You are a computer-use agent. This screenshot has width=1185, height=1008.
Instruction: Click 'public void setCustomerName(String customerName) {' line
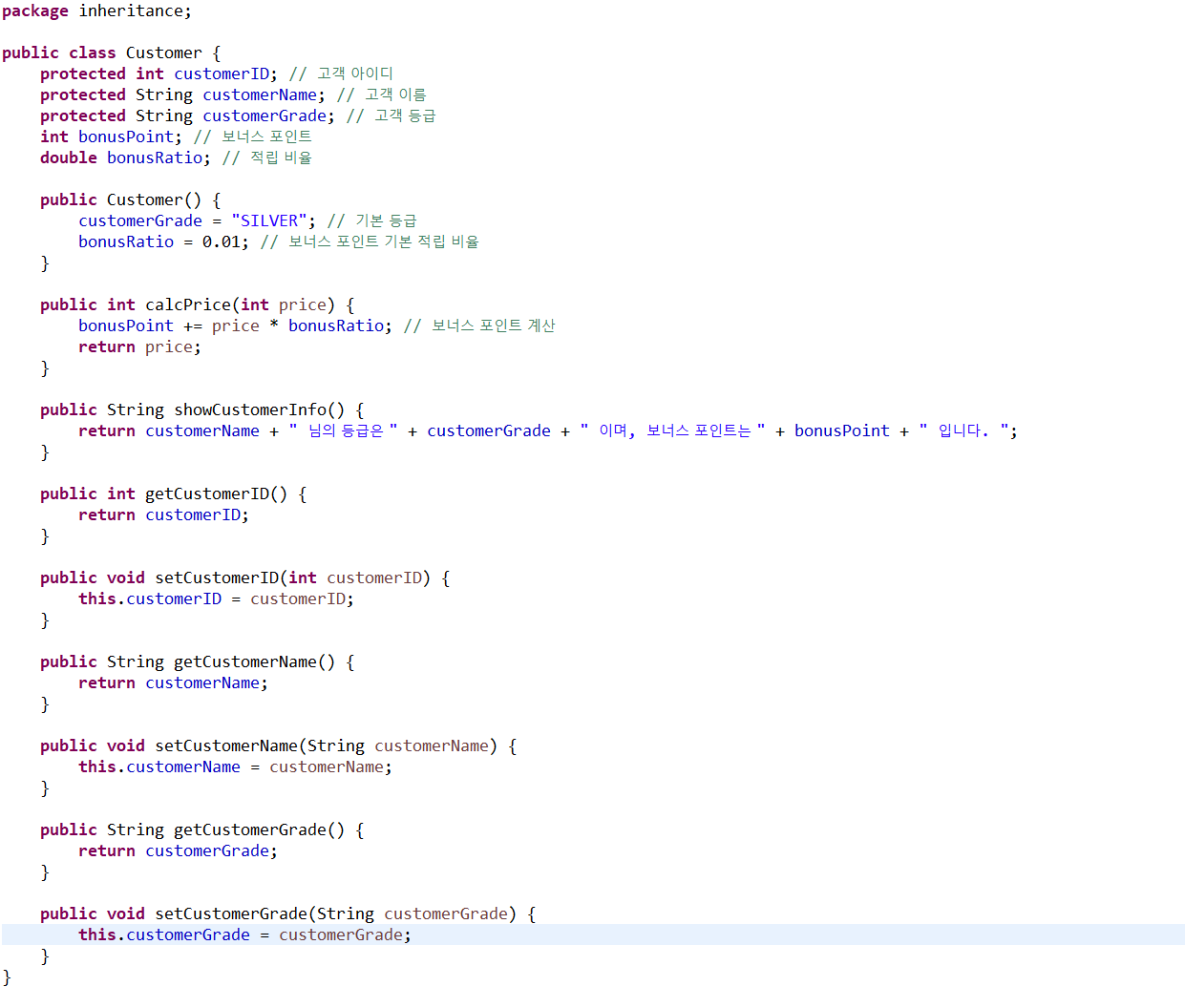click(x=279, y=746)
